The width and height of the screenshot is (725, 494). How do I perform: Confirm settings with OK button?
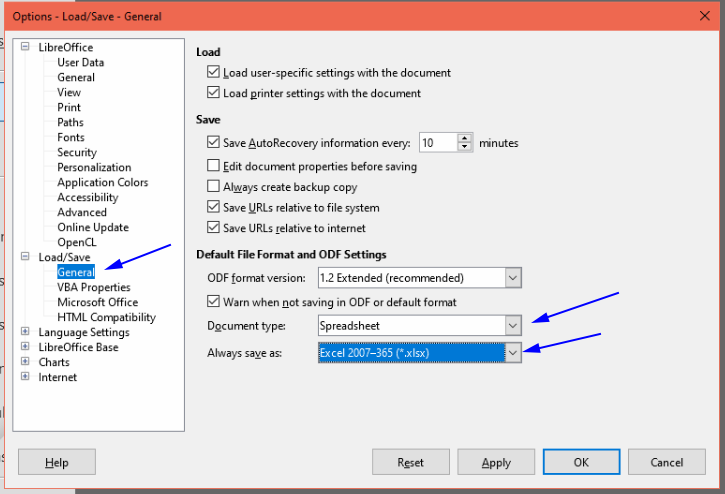click(x=582, y=462)
